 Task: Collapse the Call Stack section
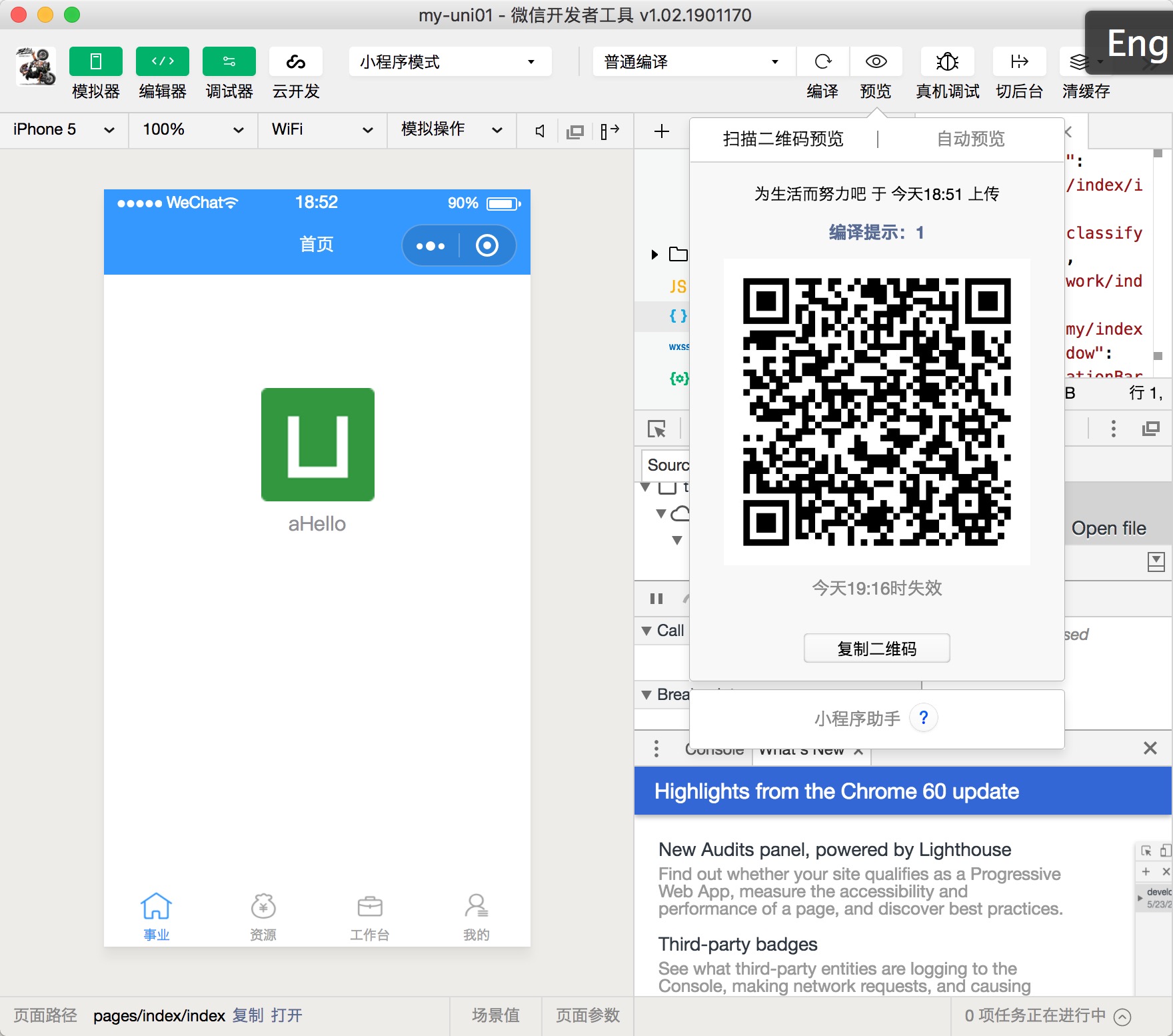tap(646, 631)
